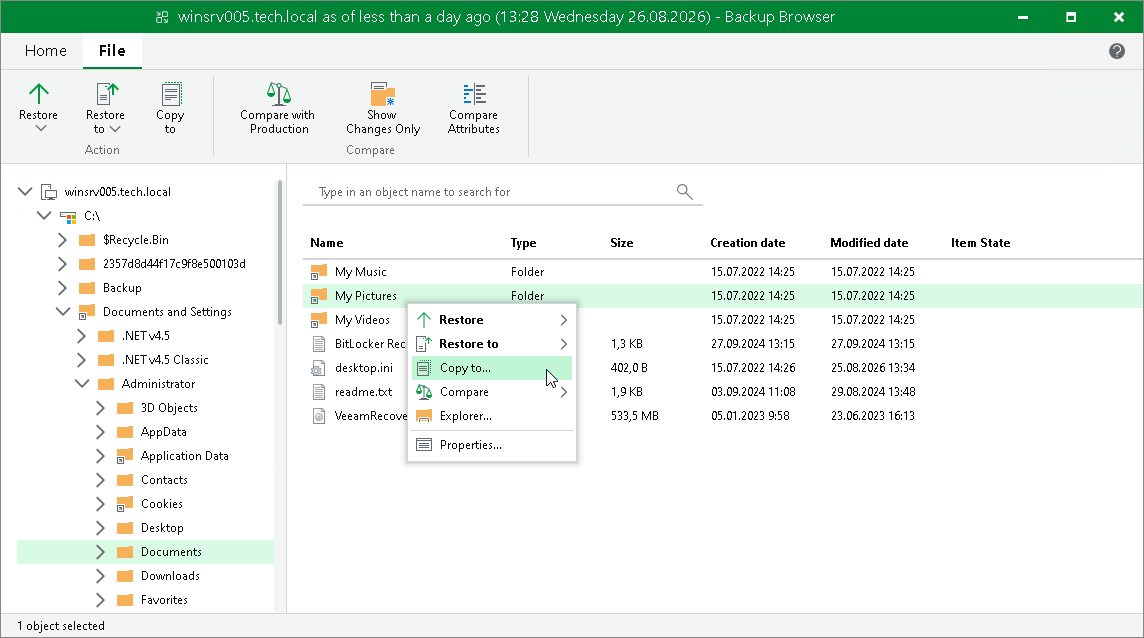Click the Application Data folder icon
Screen dimensions: 1144x638
click(125, 456)
